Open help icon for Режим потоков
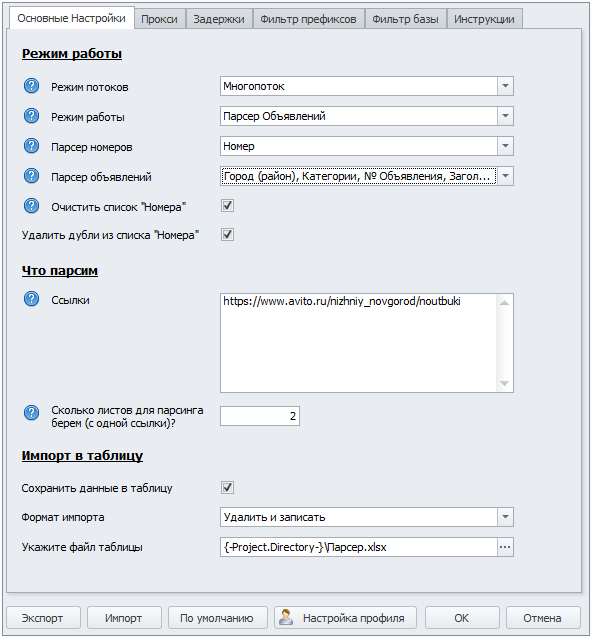 [31, 86]
